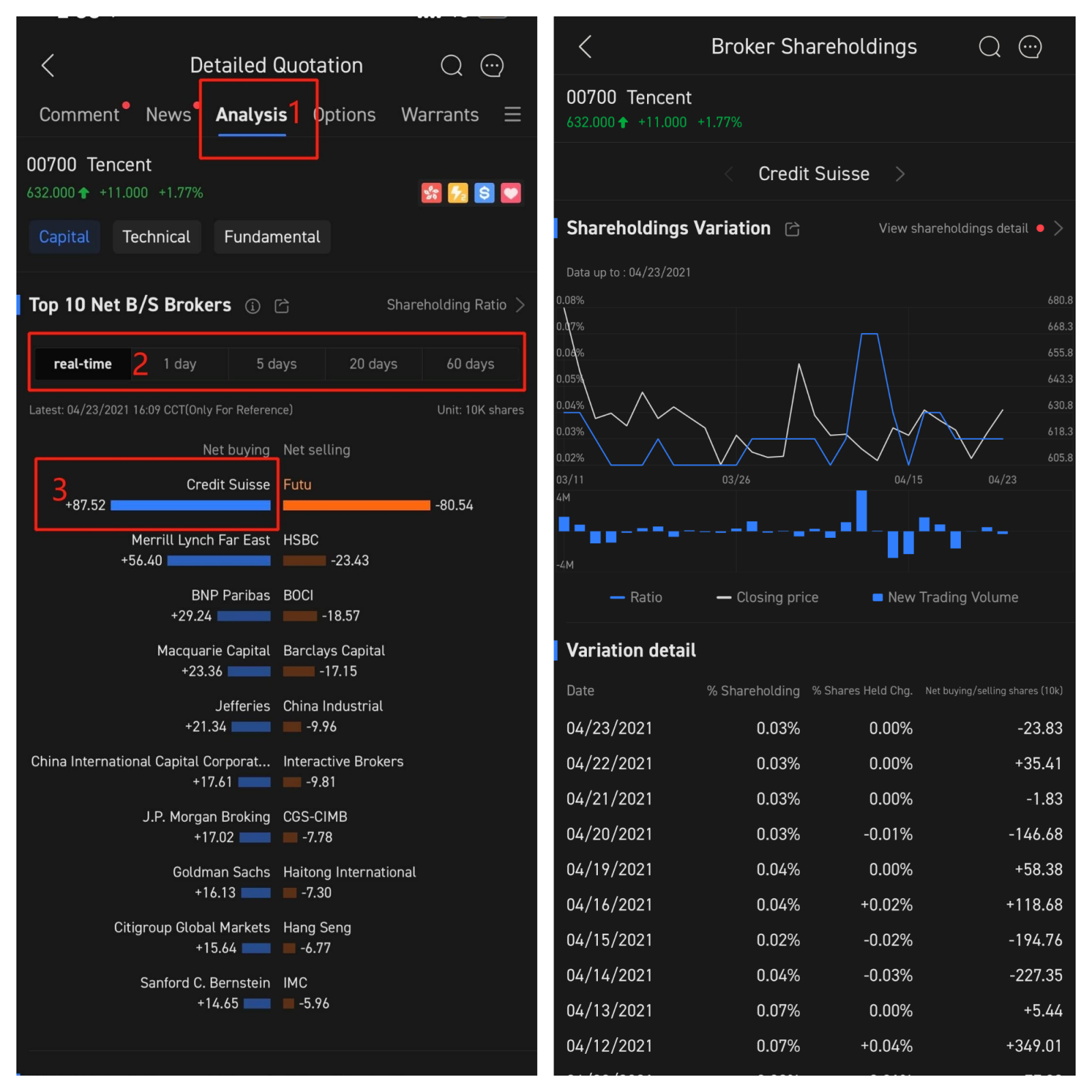Tap the 00700 Tencent quote in Broker Shareholdings

(629, 98)
